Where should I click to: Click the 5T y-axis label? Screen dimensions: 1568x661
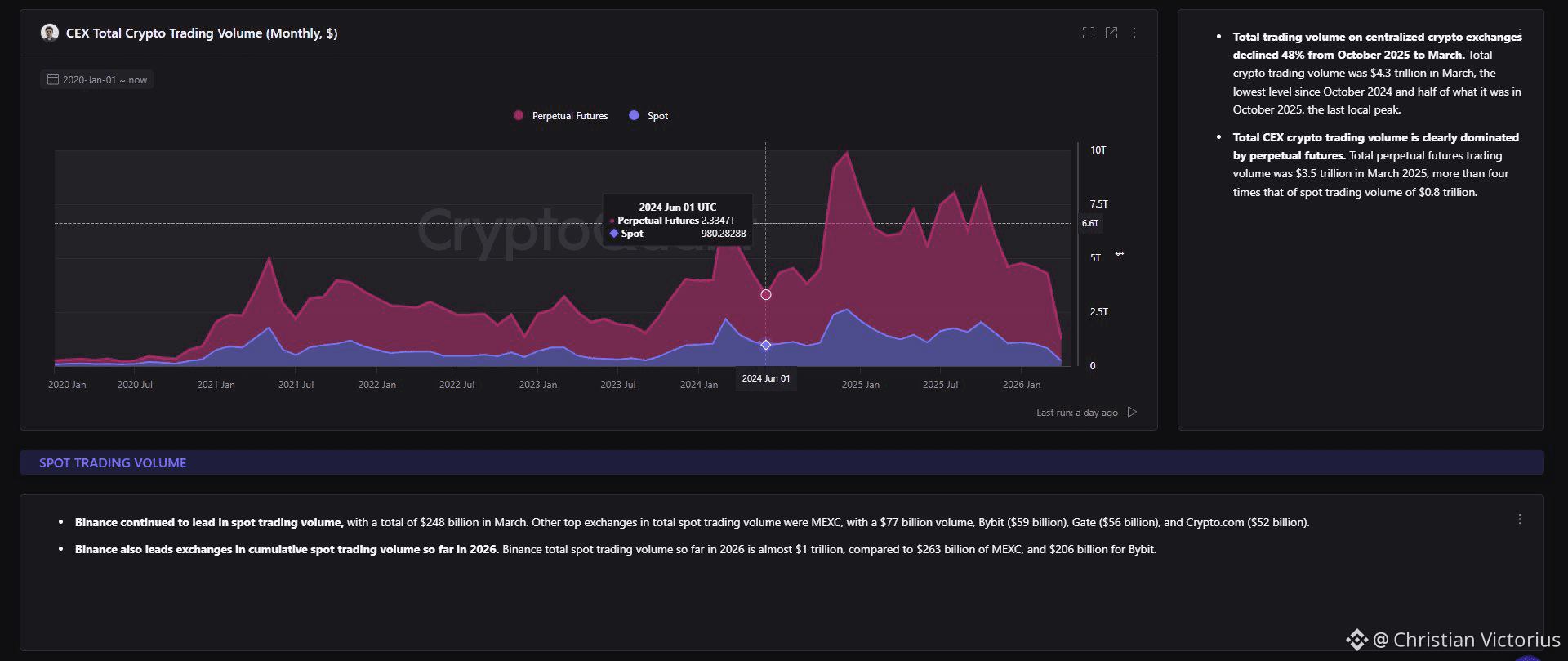[x=1096, y=258]
